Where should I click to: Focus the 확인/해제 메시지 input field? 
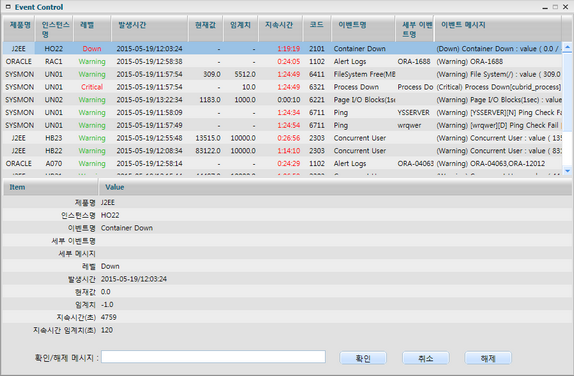click(x=213, y=357)
